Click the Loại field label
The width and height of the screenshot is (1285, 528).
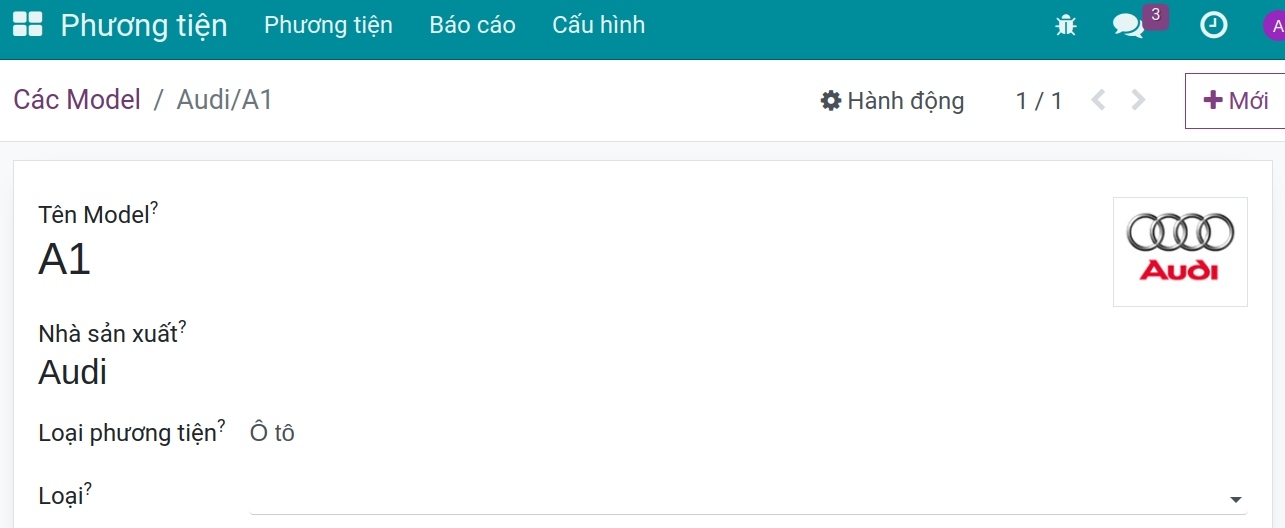(60, 495)
